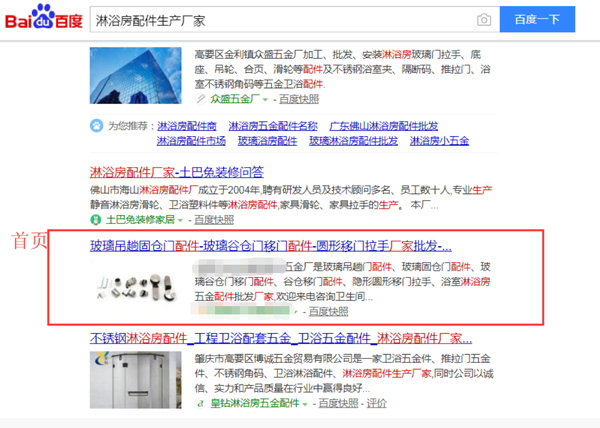Expand dropdown arrow beside 皇钻淋浴房五金配件
Image resolution: width=600 pixels, height=428 pixels.
pos(305,404)
